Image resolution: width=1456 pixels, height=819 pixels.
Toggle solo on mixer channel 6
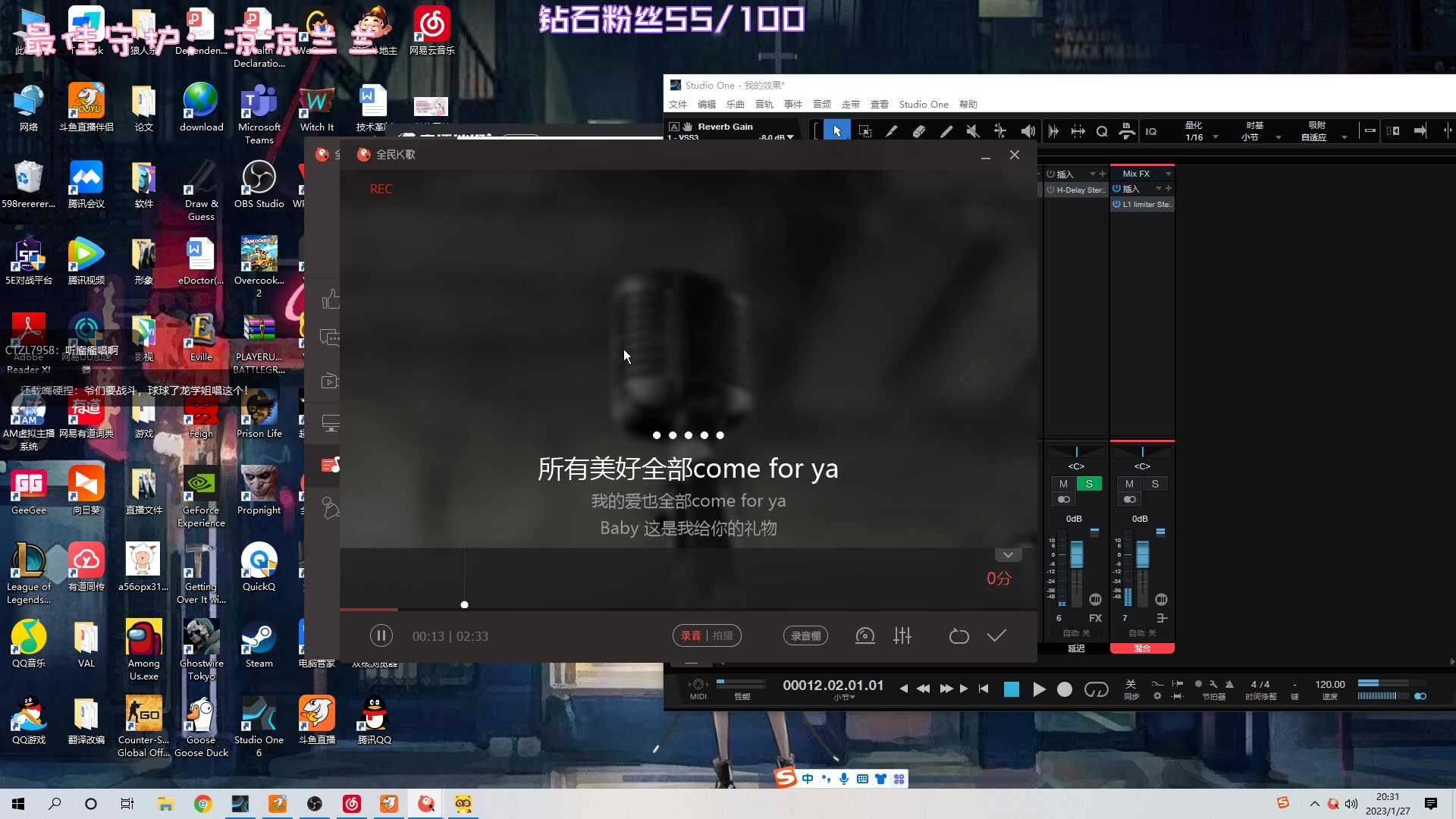[1089, 484]
